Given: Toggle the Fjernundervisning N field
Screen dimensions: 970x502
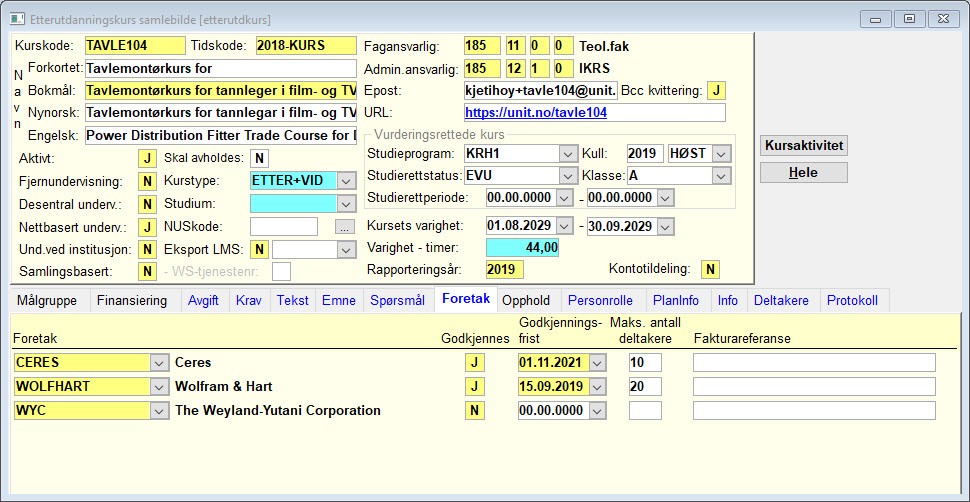Looking at the screenshot, I should point(147,181).
